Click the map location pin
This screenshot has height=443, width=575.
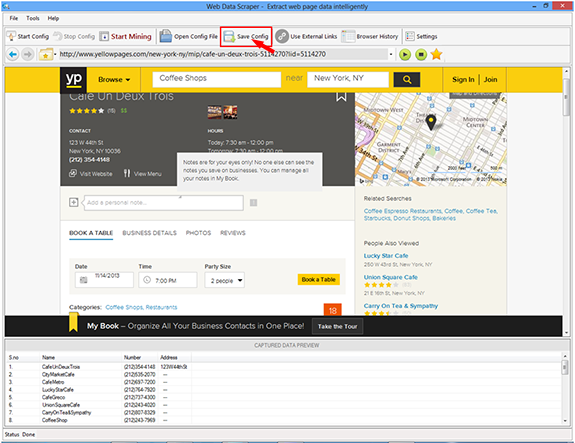[431, 122]
